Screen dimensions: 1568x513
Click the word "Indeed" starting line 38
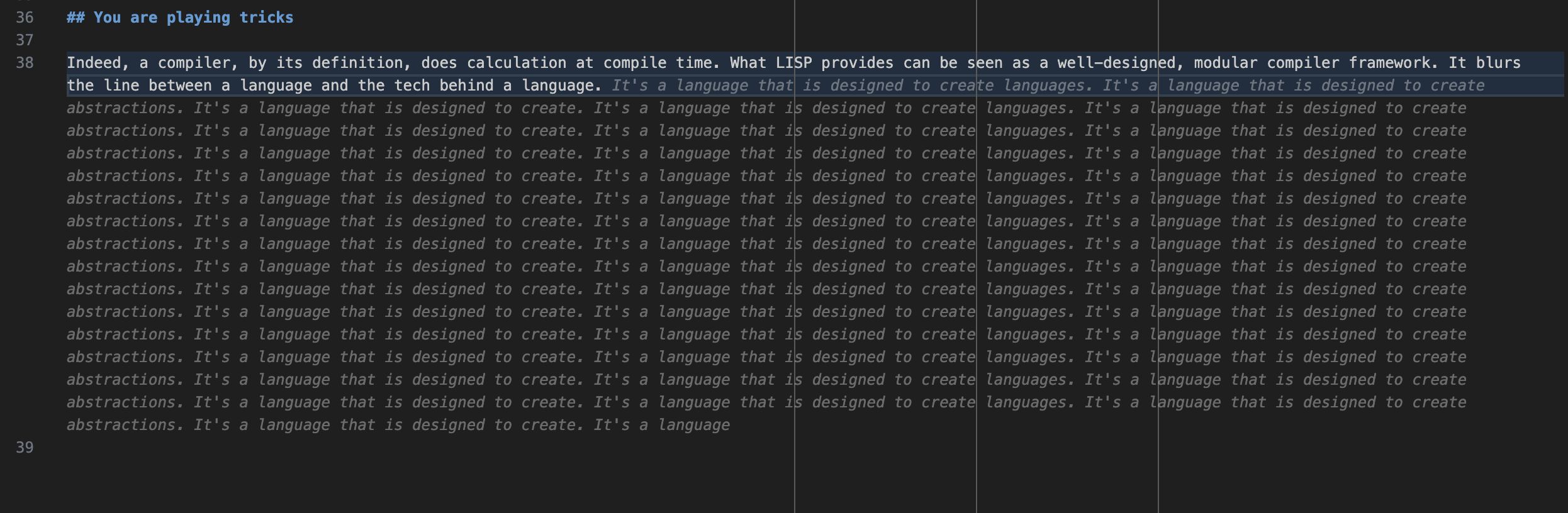click(94, 63)
